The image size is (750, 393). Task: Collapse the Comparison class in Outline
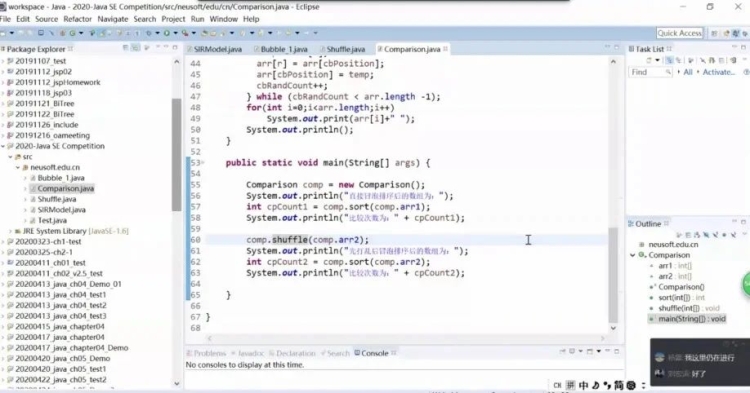point(633,255)
